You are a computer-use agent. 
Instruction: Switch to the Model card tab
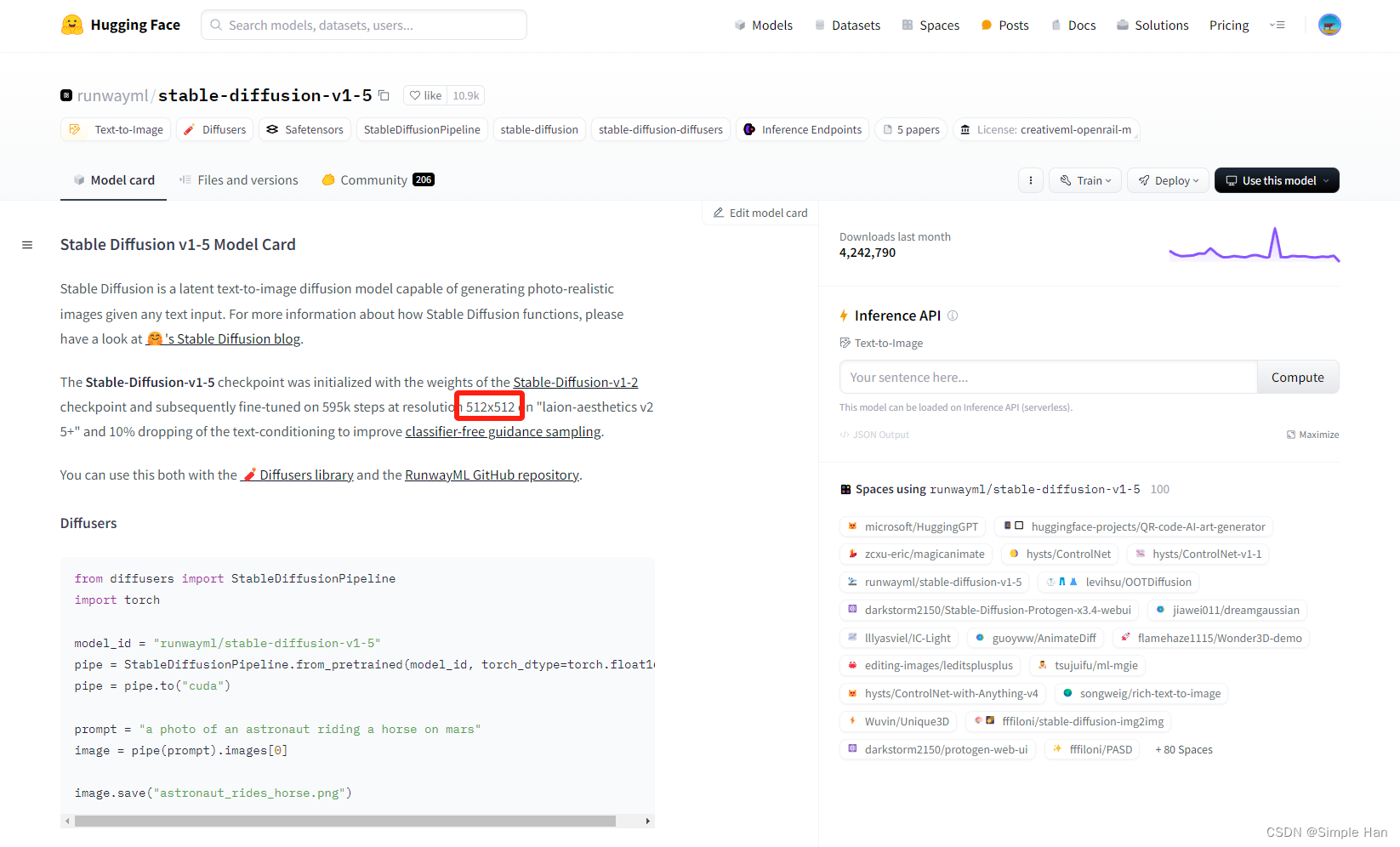(x=113, y=180)
